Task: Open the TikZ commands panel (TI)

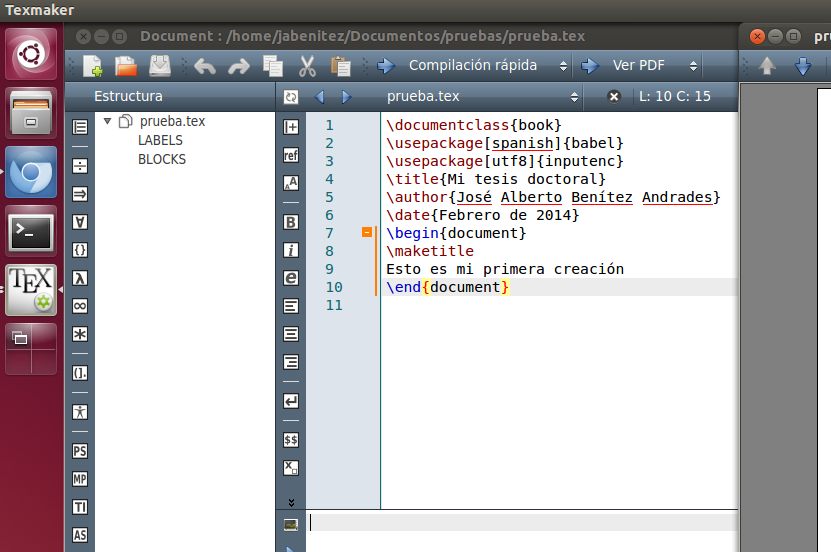Action: coord(80,507)
